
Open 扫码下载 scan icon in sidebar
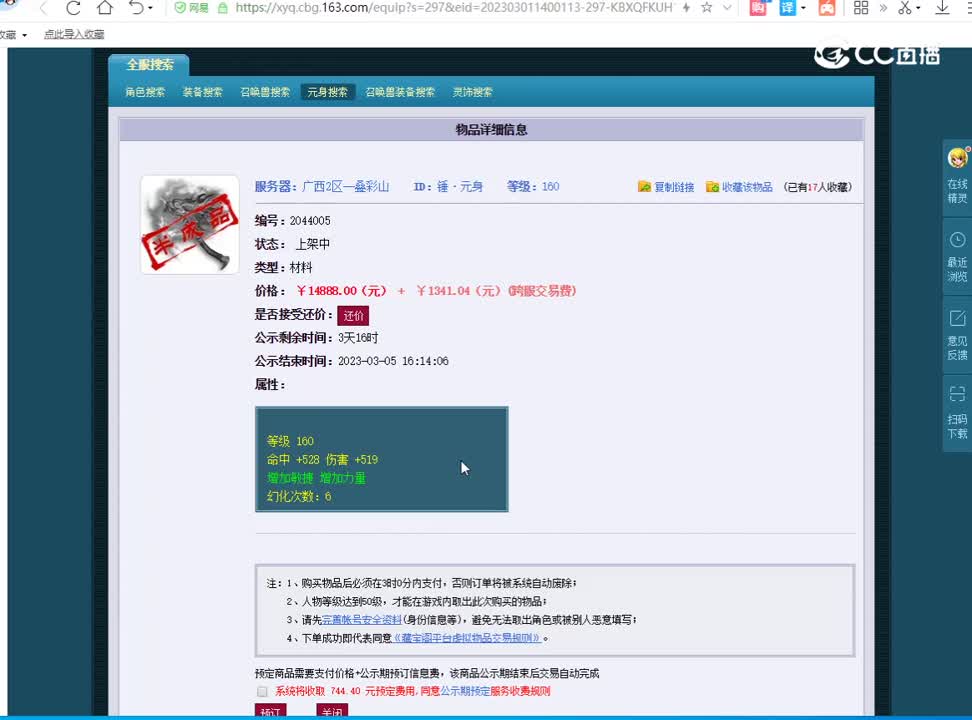coord(957,394)
